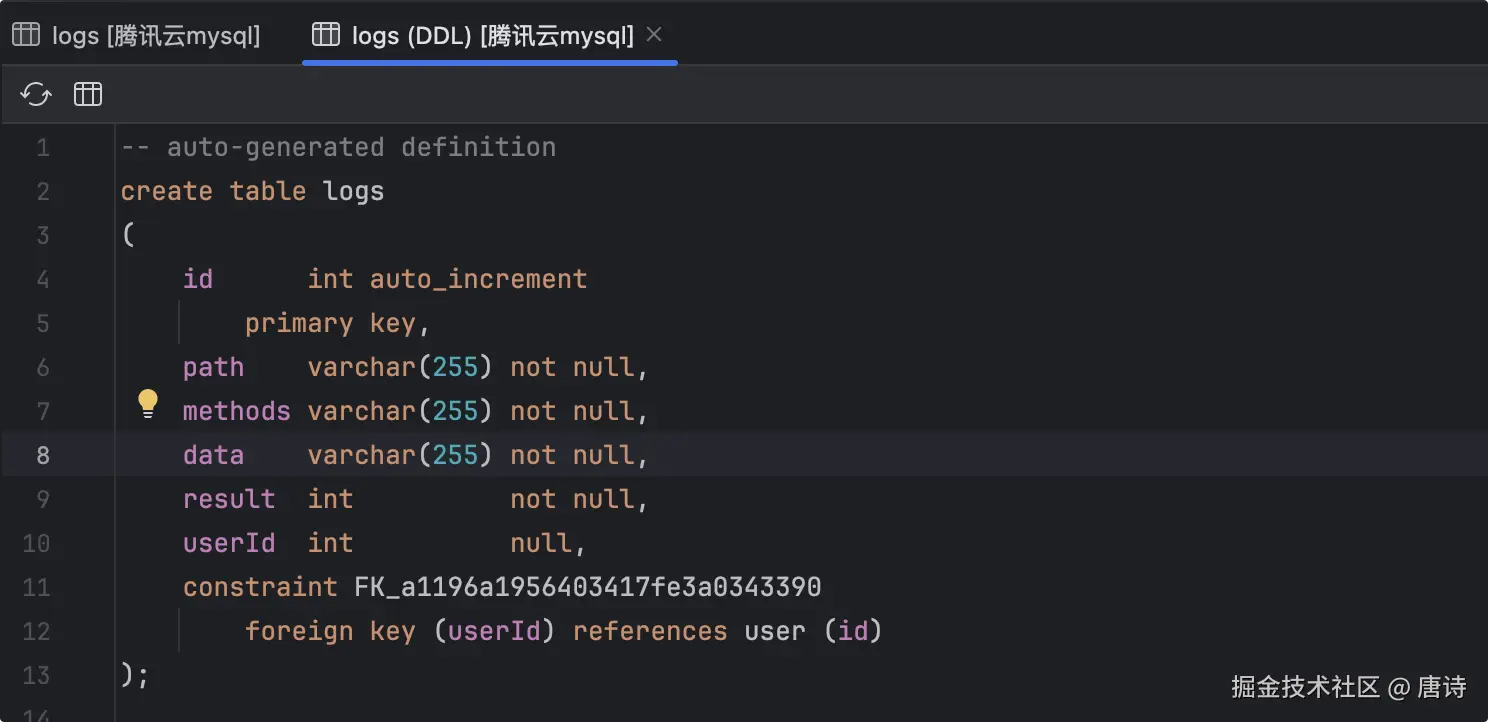Click the "result" column name
The image size is (1488, 722).
(x=229, y=499)
